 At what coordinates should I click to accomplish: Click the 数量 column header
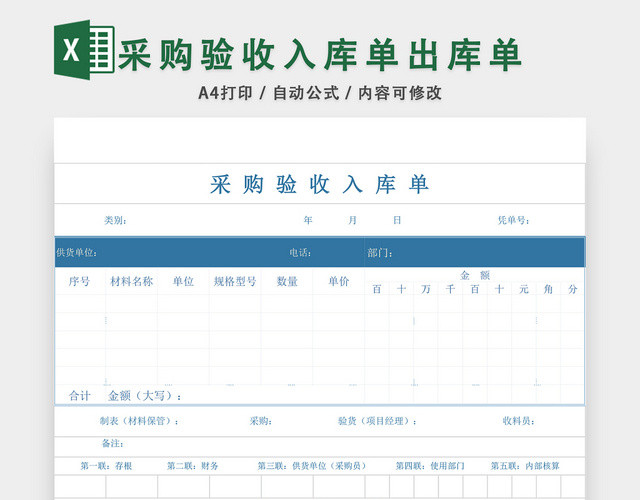[287, 281]
